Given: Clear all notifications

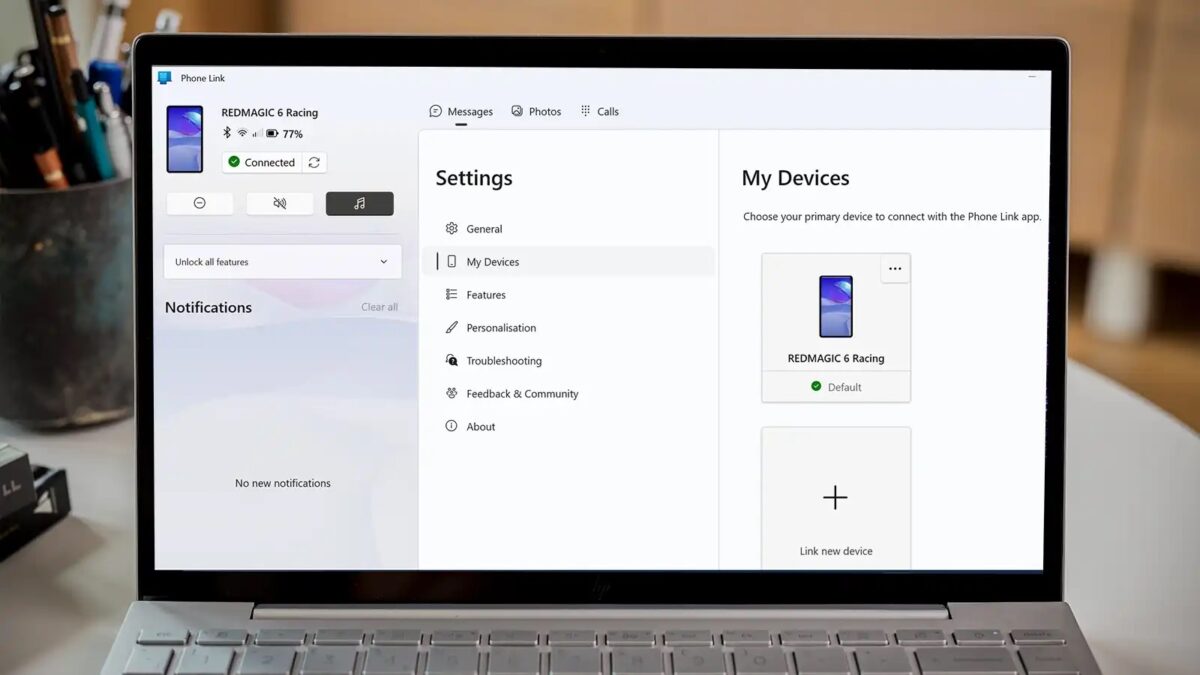Looking at the screenshot, I should coord(379,307).
